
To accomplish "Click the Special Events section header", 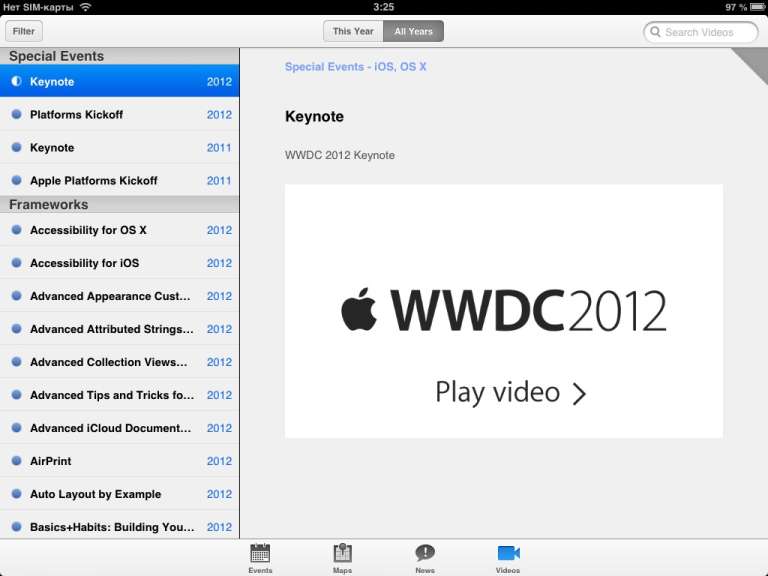I will 120,56.
